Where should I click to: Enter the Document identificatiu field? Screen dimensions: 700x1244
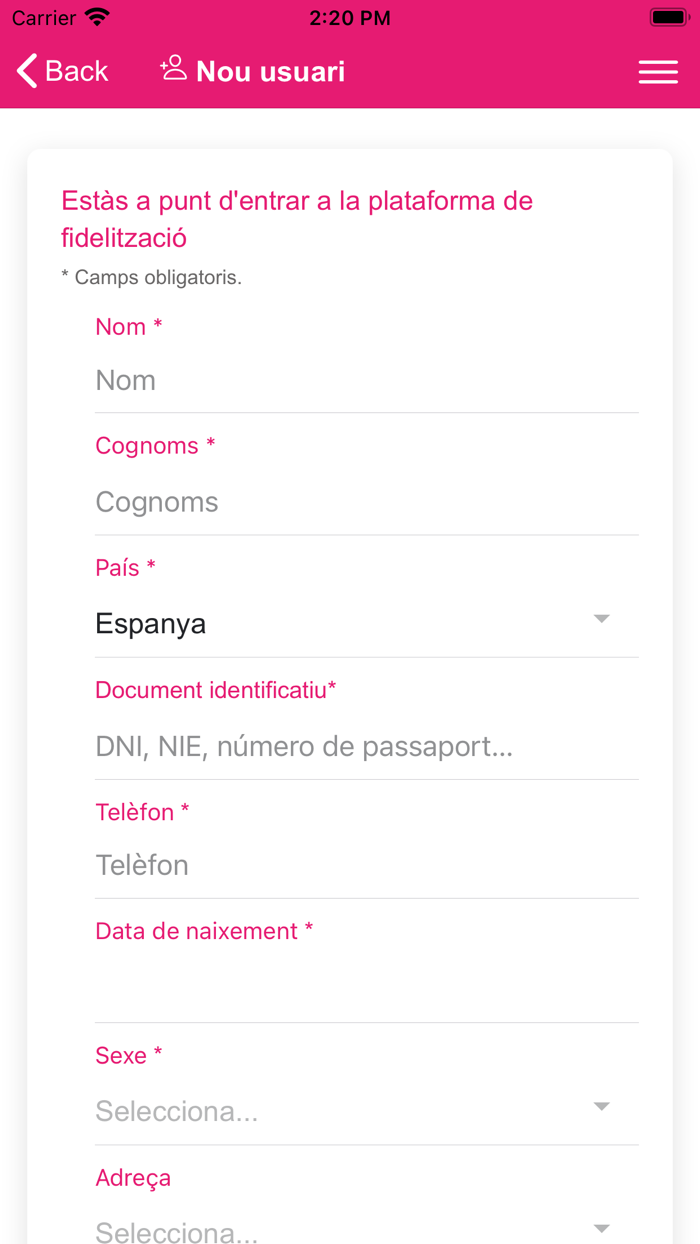tap(366, 747)
